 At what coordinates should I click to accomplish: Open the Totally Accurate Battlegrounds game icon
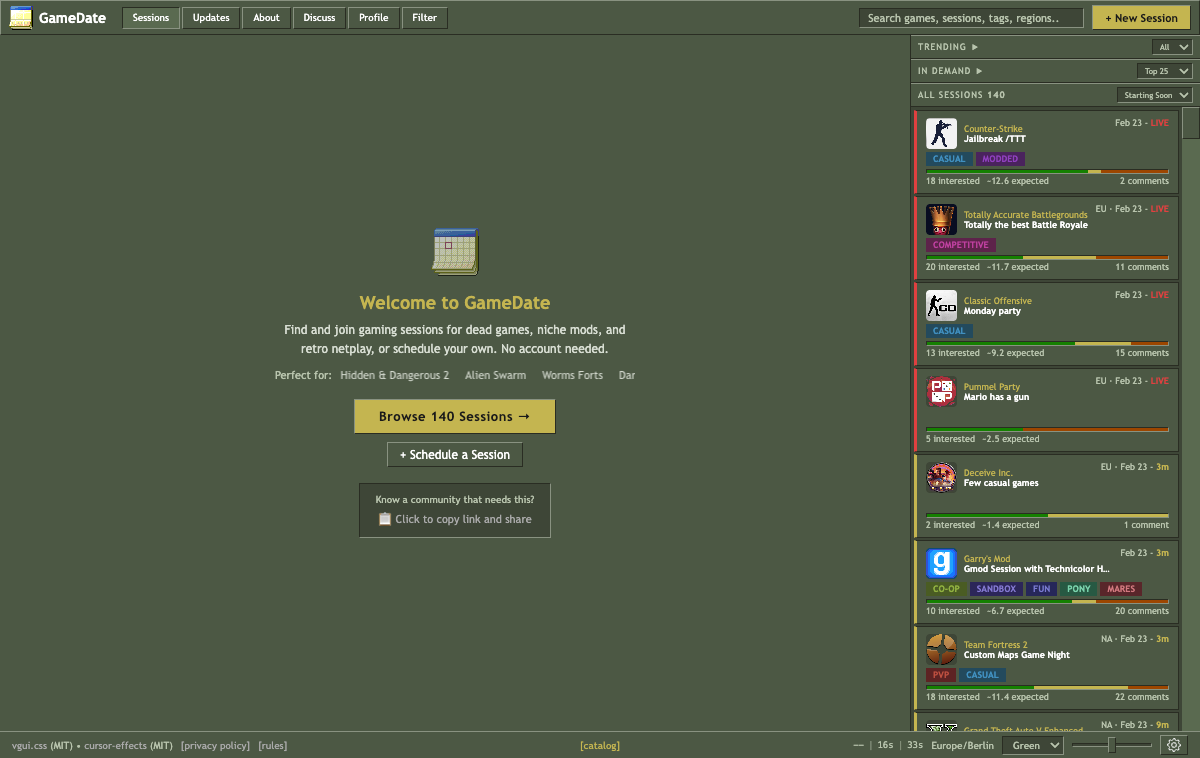point(941,219)
